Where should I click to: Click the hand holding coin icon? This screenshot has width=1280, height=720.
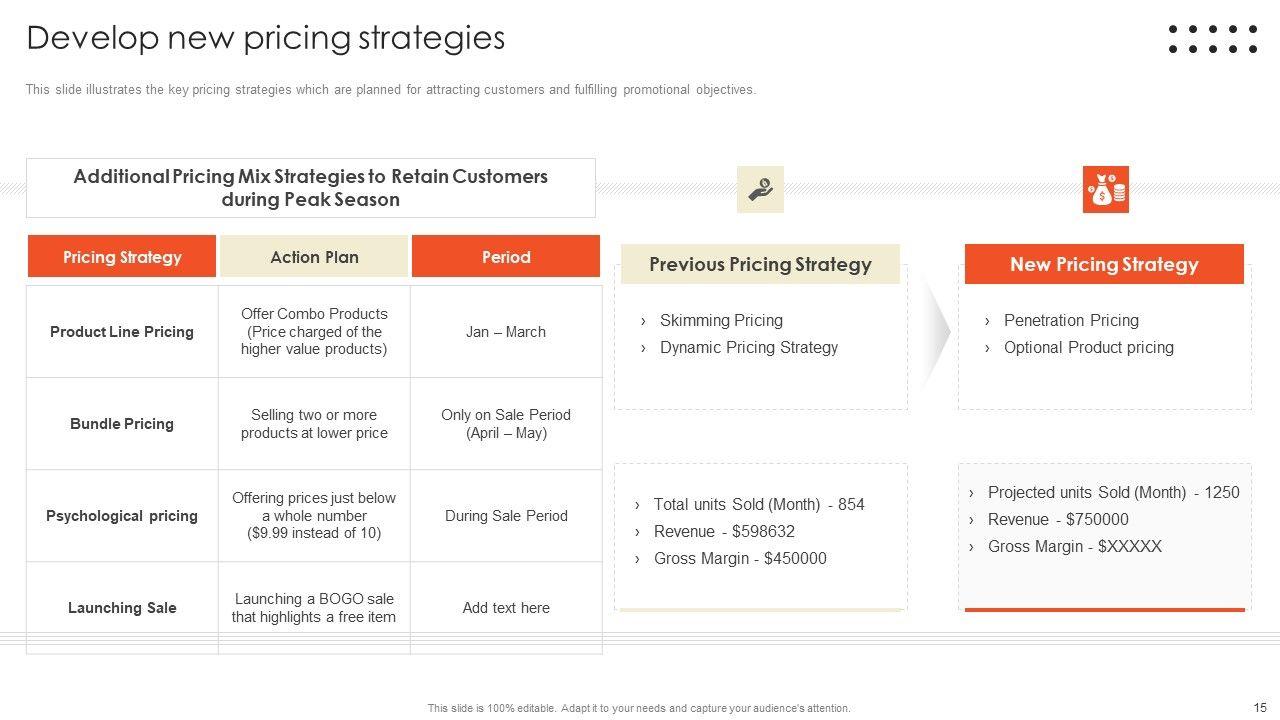[x=760, y=189]
